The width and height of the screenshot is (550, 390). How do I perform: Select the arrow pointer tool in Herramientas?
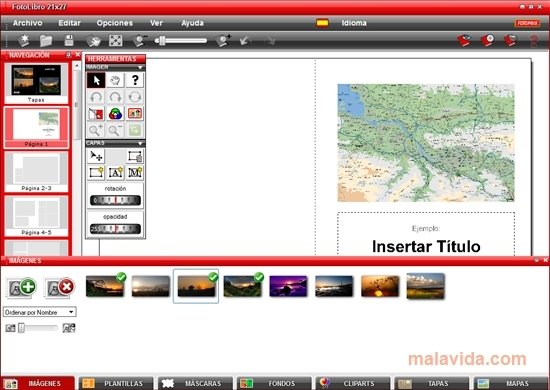tap(96, 80)
